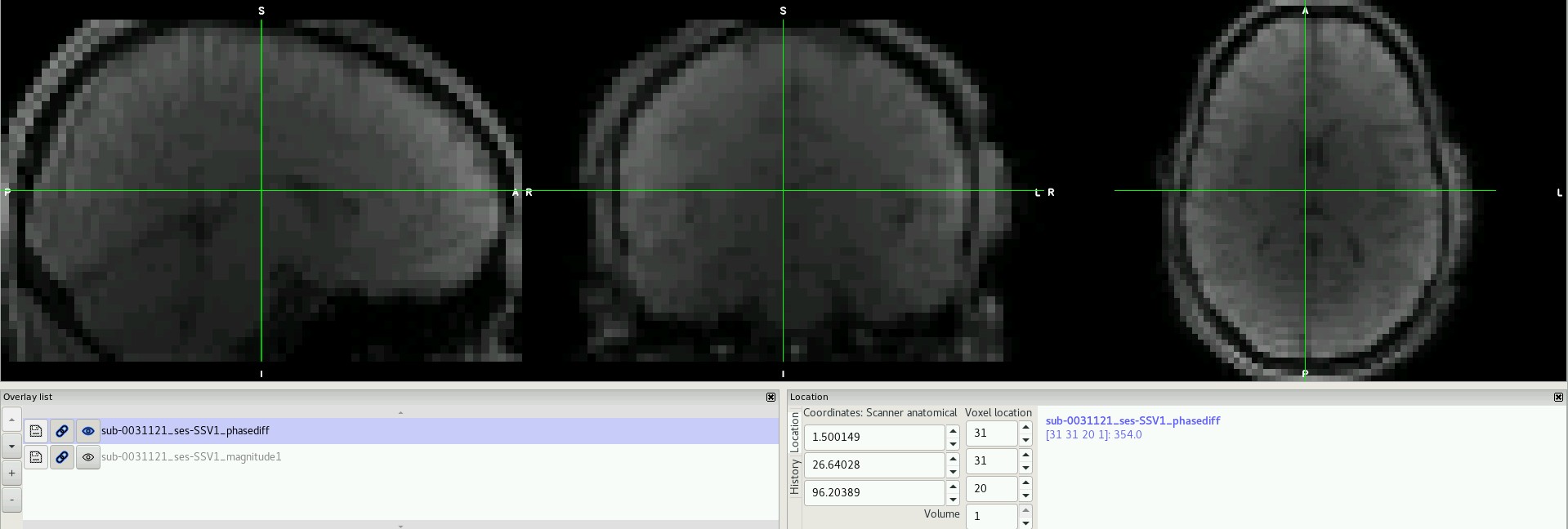Move the selected overlay down in the list
The image size is (1568, 529).
click(11, 447)
